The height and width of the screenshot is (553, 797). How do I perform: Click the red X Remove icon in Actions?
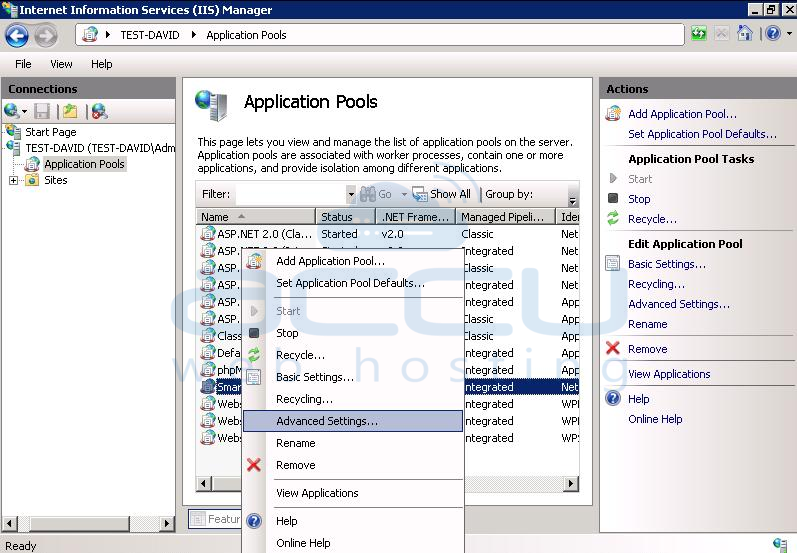[x=613, y=349]
